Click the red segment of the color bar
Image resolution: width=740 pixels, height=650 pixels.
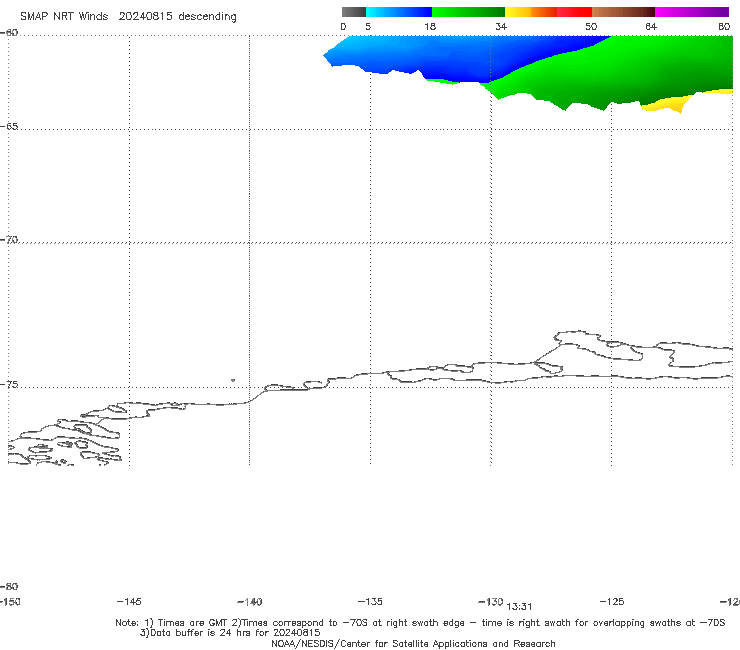(574, 12)
